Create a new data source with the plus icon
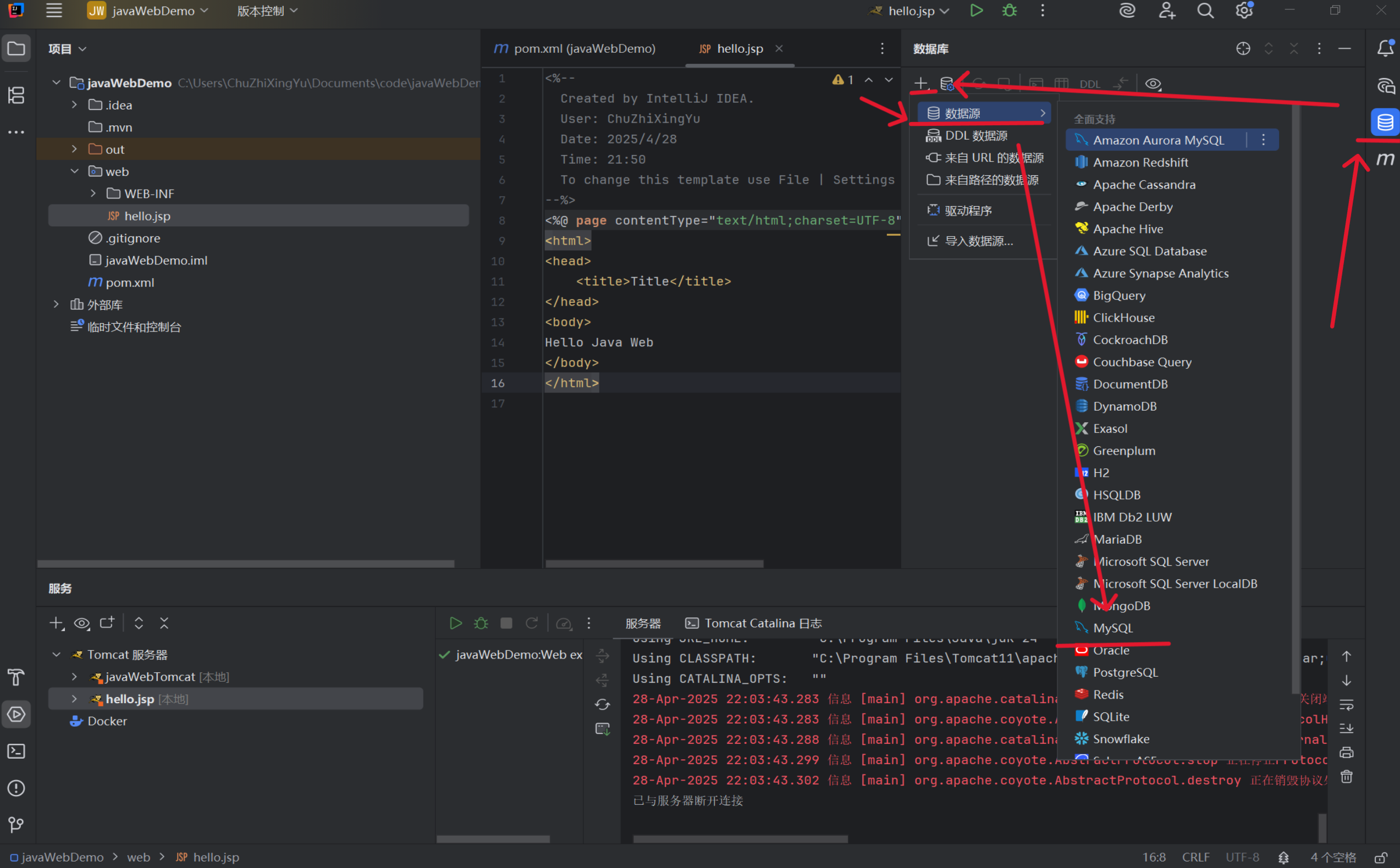The height and width of the screenshot is (868, 1400). tap(921, 83)
